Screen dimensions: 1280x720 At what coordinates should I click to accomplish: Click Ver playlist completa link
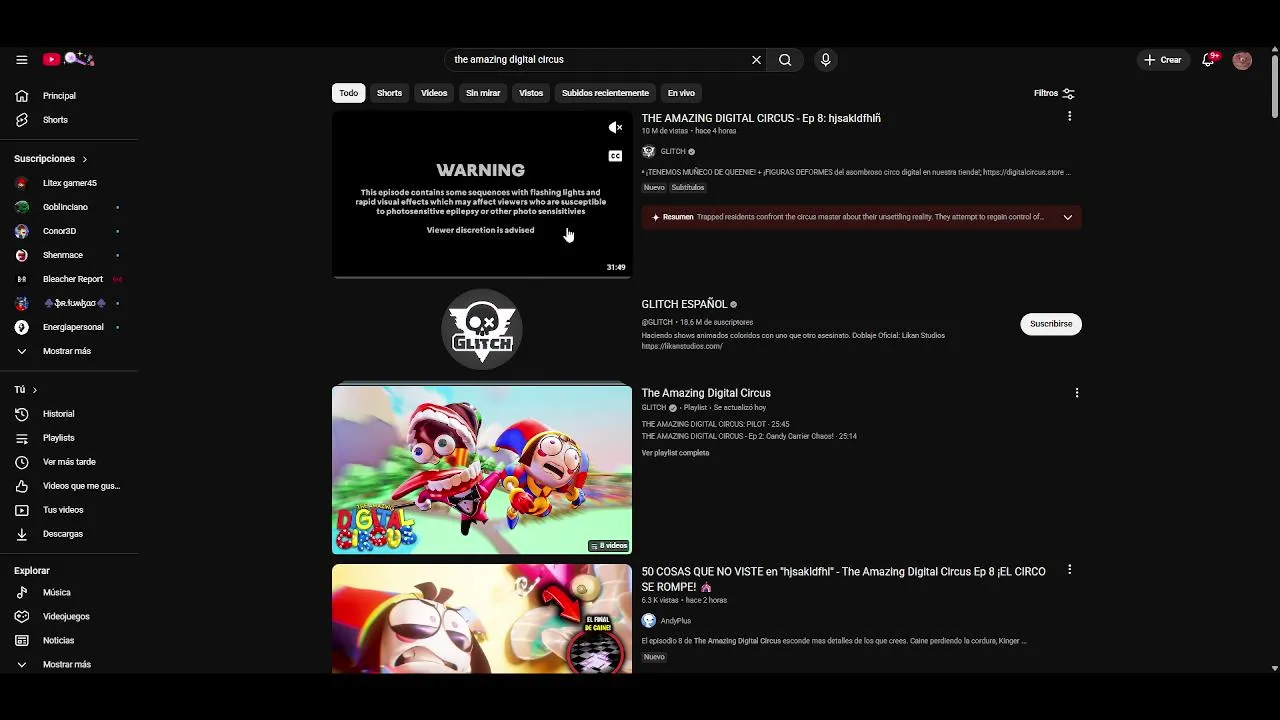point(675,453)
